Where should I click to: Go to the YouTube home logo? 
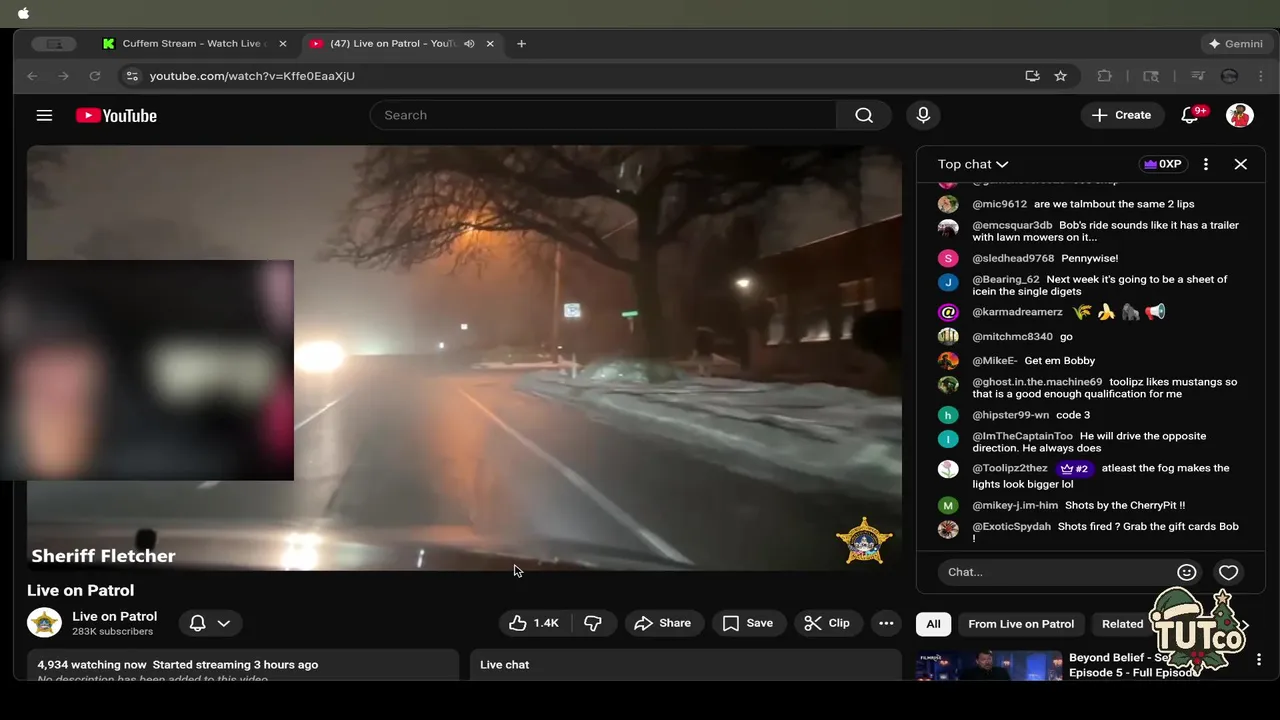[116, 115]
